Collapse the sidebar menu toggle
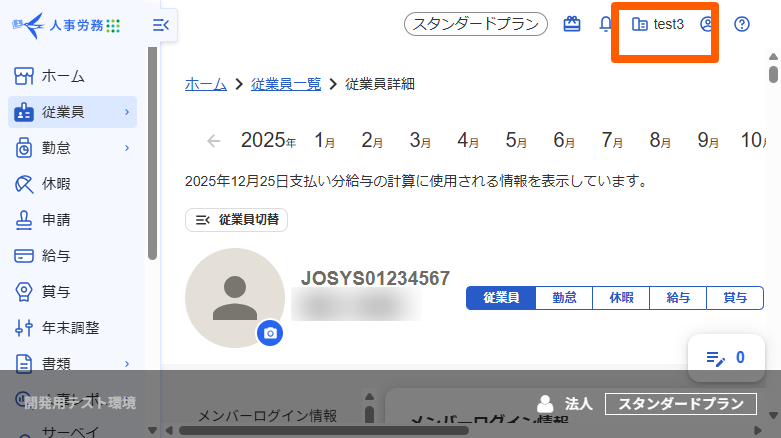 point(161,25)
